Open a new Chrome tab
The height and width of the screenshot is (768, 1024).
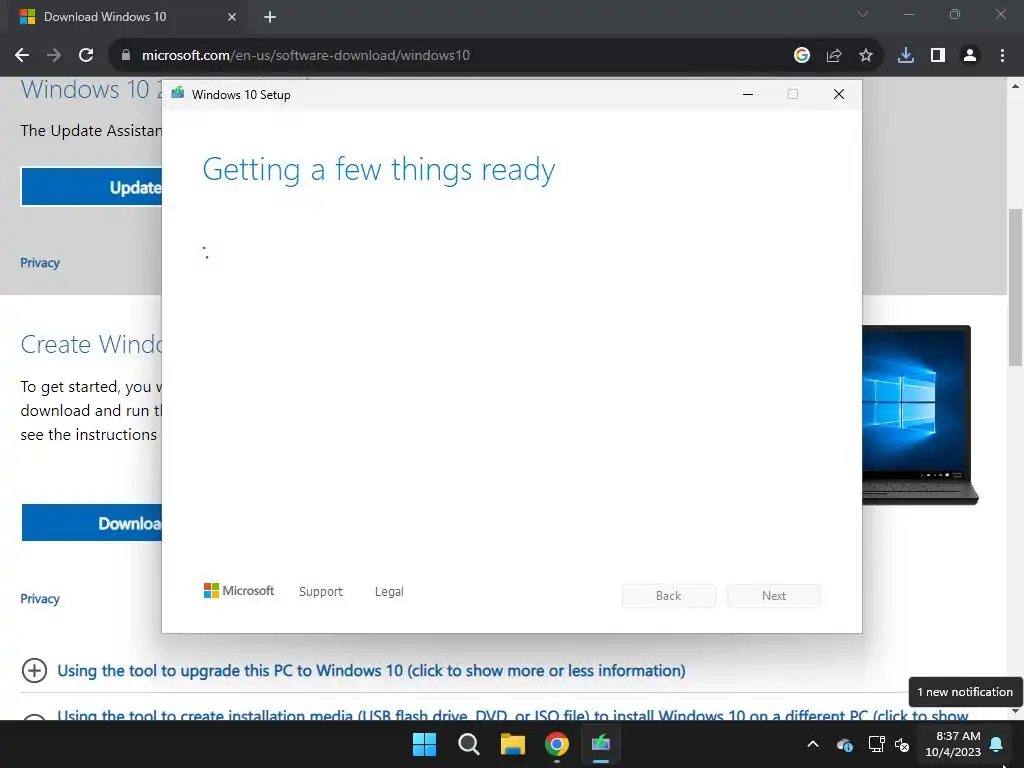(x=270, y=17)
